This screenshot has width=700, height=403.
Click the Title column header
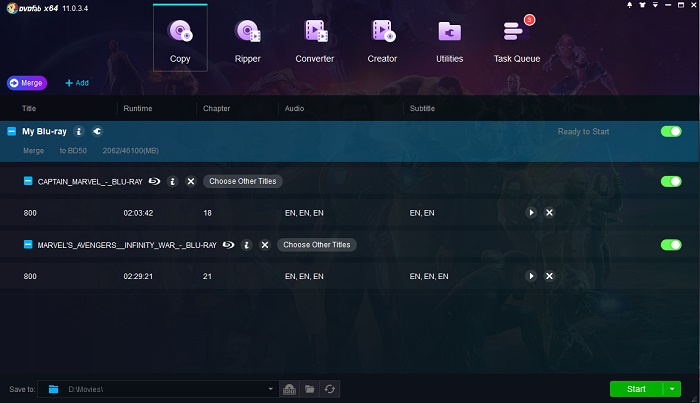tap(29, 108)
